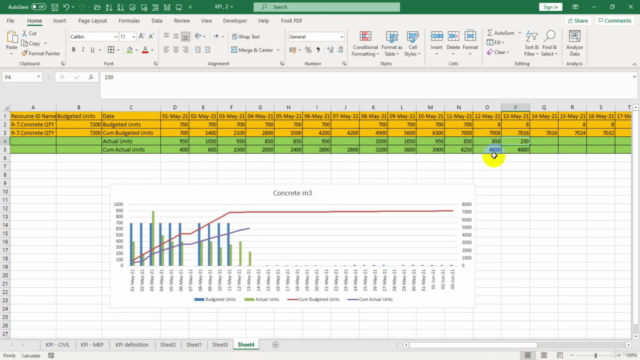Select the Concrete m3 chart title

point(292,193)
